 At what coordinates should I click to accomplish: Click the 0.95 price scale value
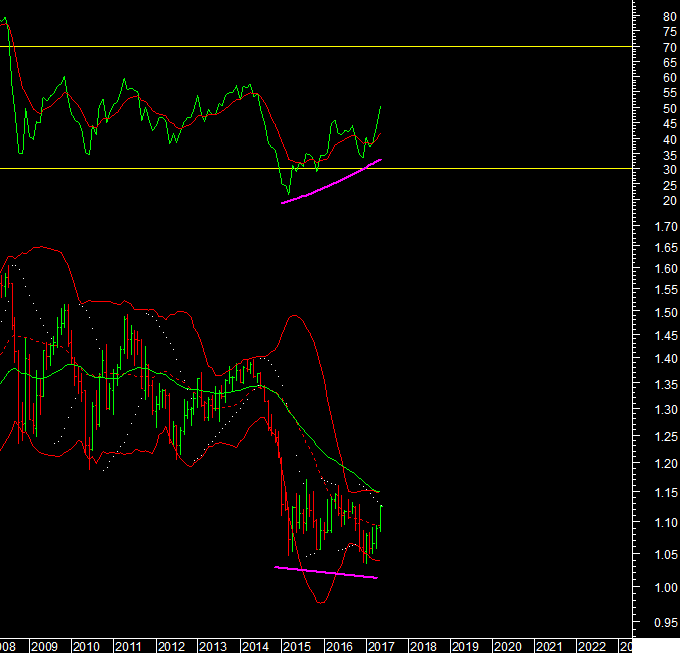coord(665,623)
